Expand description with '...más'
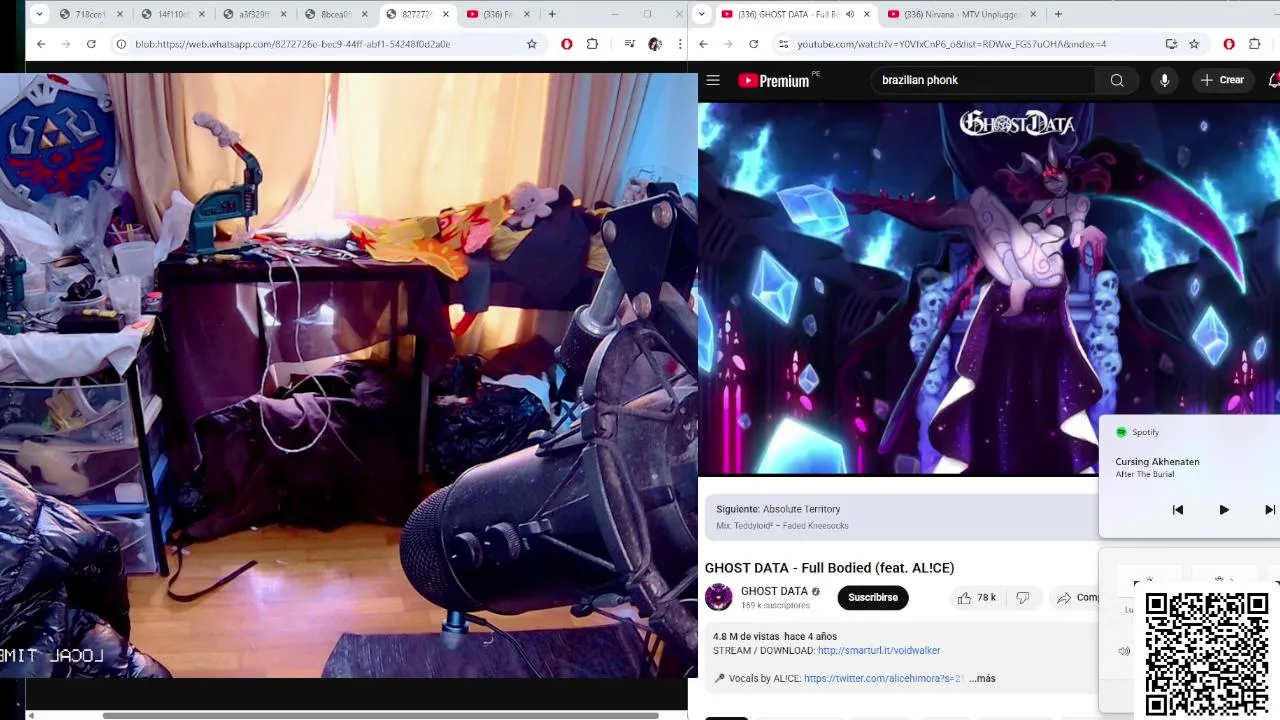1280x720 pixels. pyautogui.click(x=982, y=678)
